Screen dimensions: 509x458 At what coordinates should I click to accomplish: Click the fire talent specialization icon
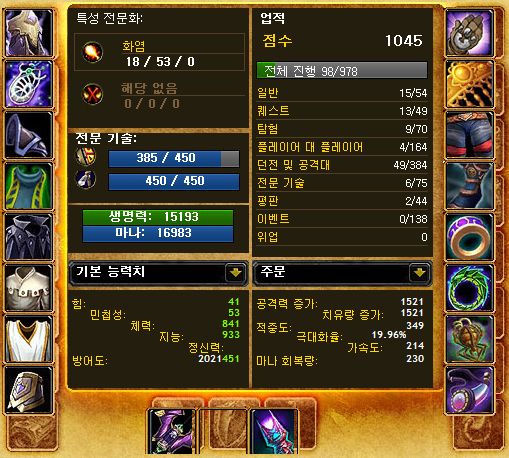[92, 52]
